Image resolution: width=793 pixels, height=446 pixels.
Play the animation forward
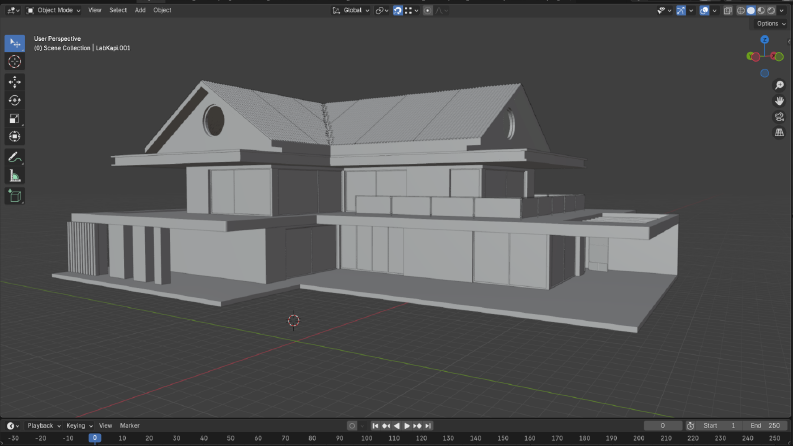(x=407, y=426)
